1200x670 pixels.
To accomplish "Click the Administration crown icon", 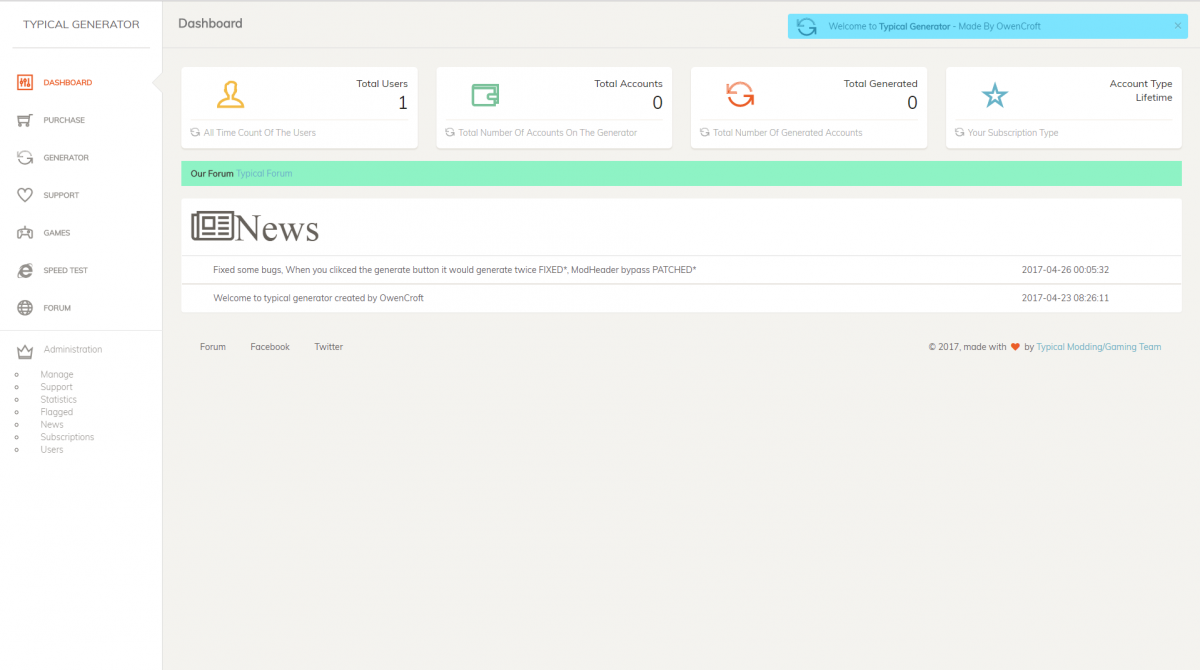I will (25, 350).
